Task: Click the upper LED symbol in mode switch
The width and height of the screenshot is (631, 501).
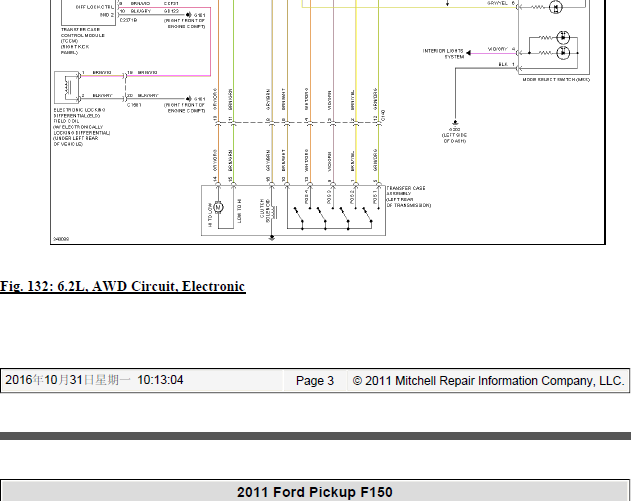Action: [563, 37]
